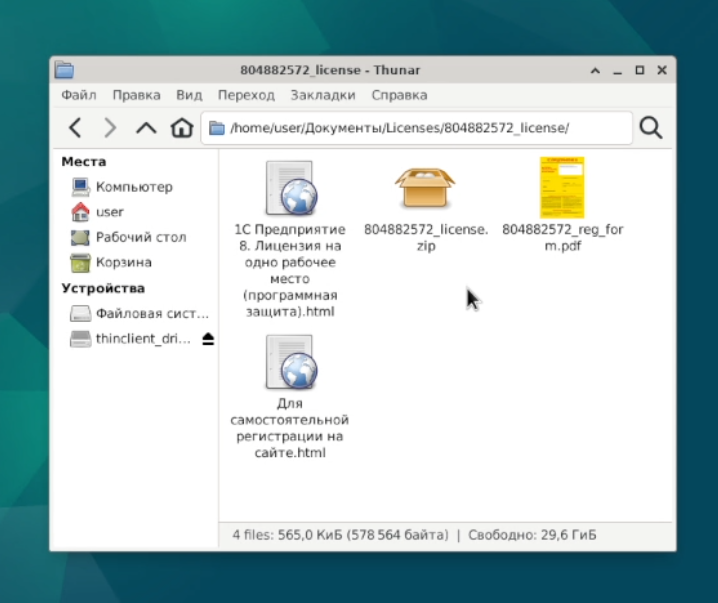Open Рабочий стол label in sidebar
Viewport: 718px width, 603px height.
[141, 237]
